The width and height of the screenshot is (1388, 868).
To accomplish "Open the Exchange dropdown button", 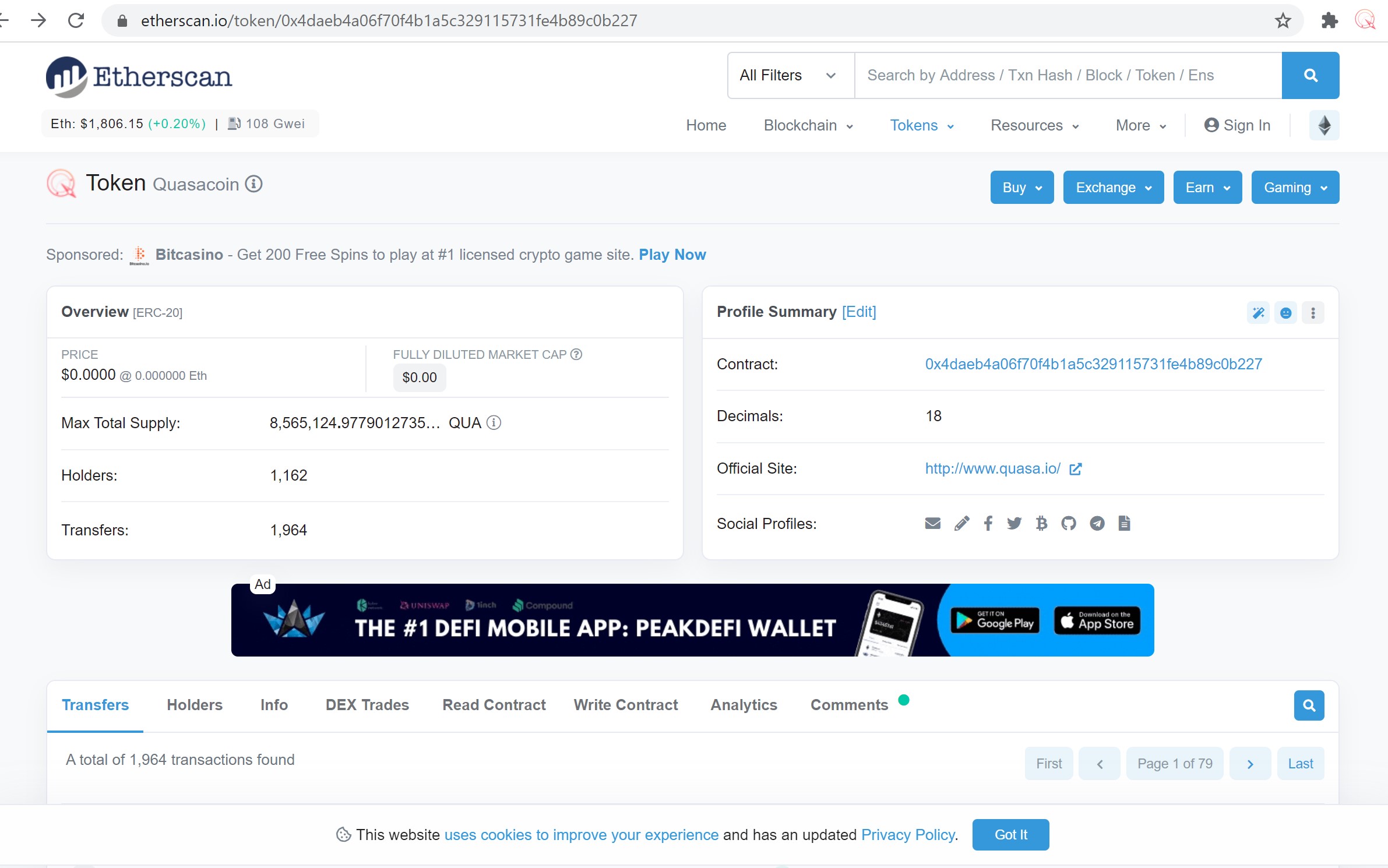I will click(x=1113, y=188).
